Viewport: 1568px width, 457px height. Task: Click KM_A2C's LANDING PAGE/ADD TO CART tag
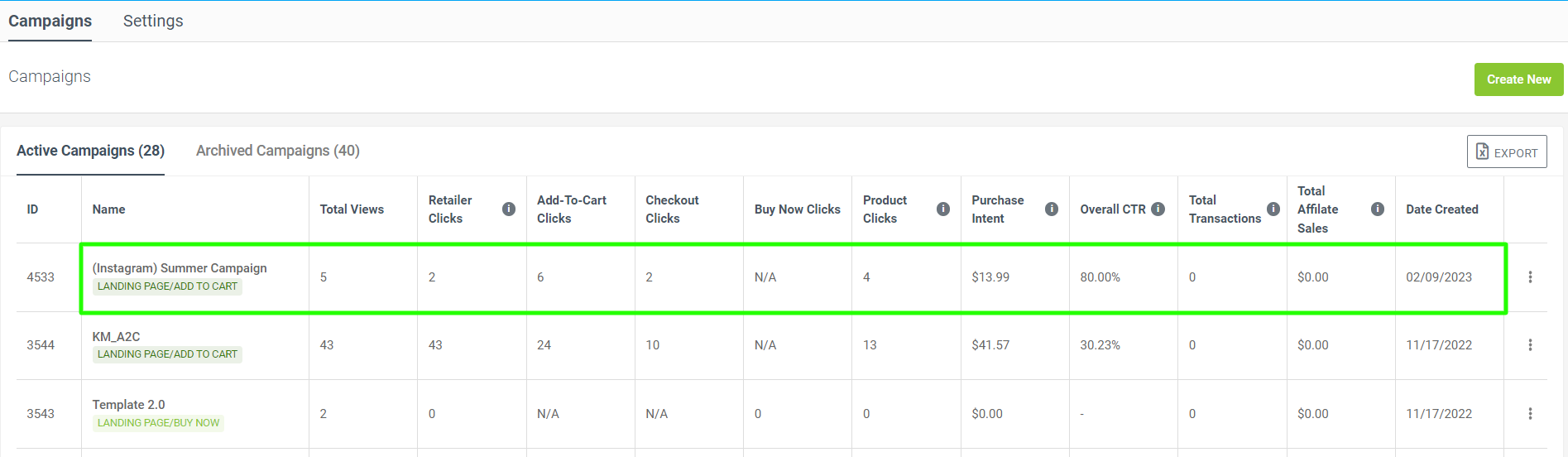point(167,354)
